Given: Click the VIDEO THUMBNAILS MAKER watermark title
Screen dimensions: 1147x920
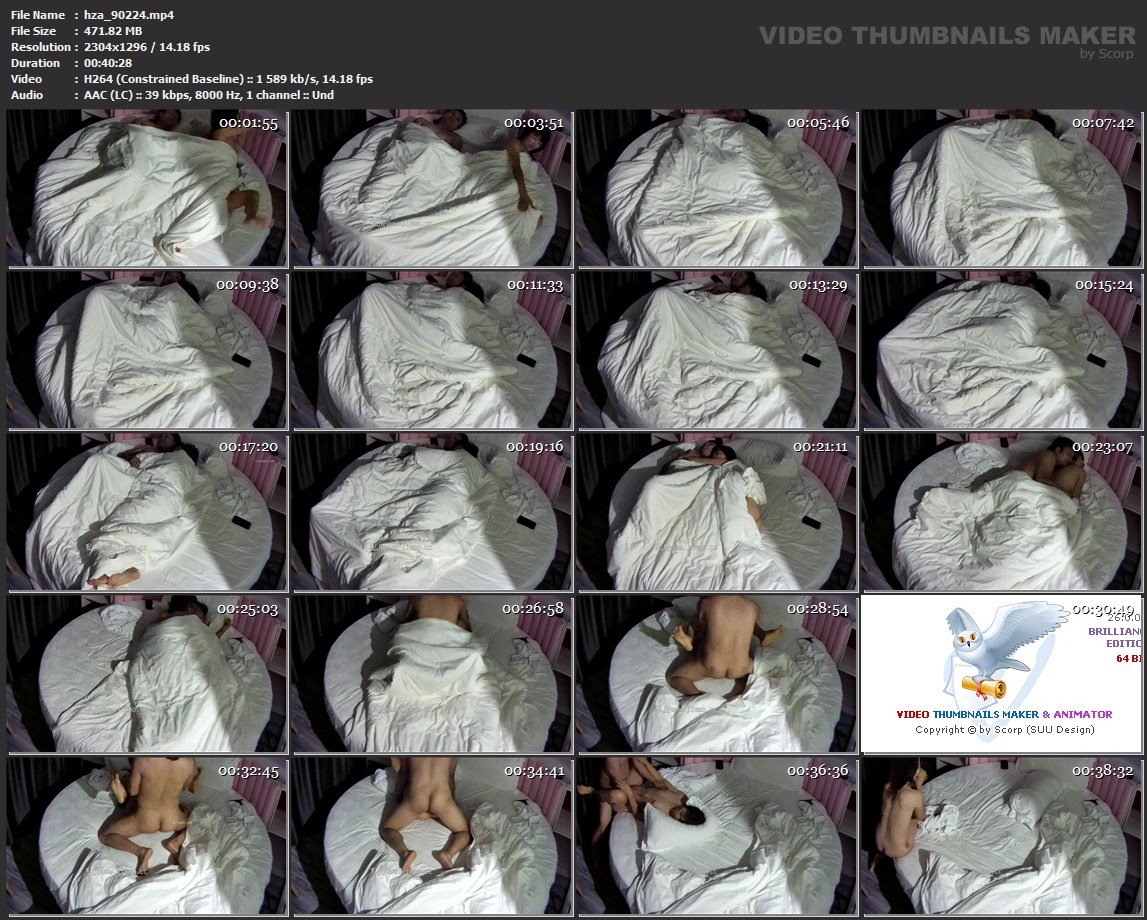Looking at the screenshot, I should pyautogui.click(x=946, y=36).
